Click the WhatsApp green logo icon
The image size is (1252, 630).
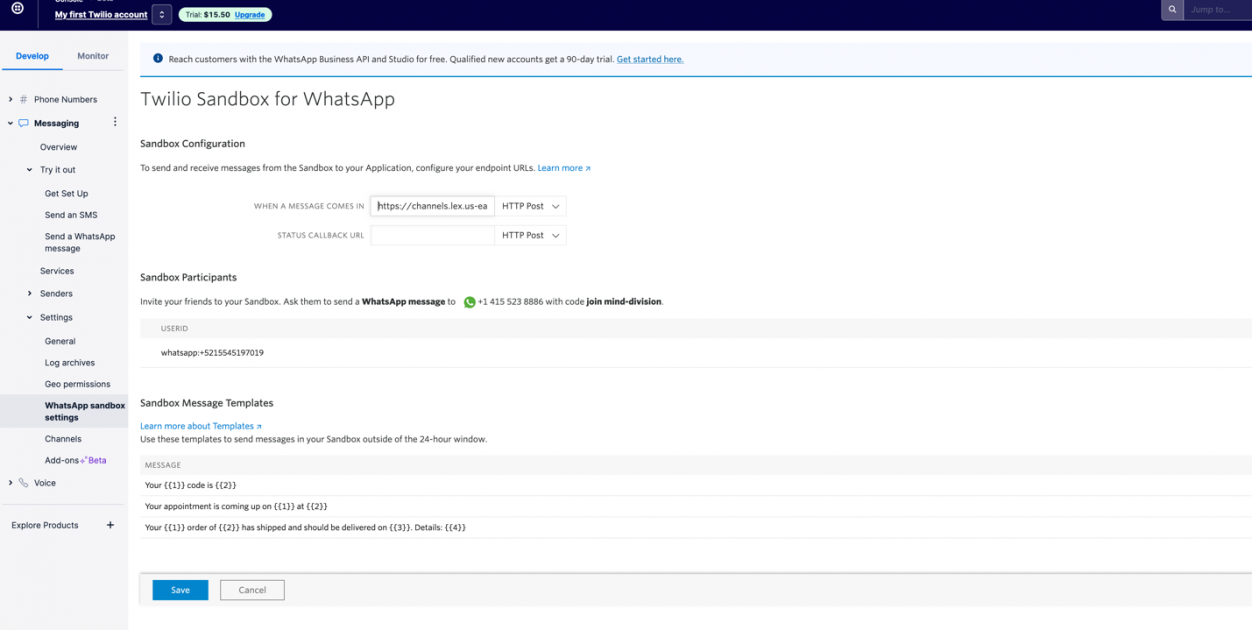click(x=469, y=302)
